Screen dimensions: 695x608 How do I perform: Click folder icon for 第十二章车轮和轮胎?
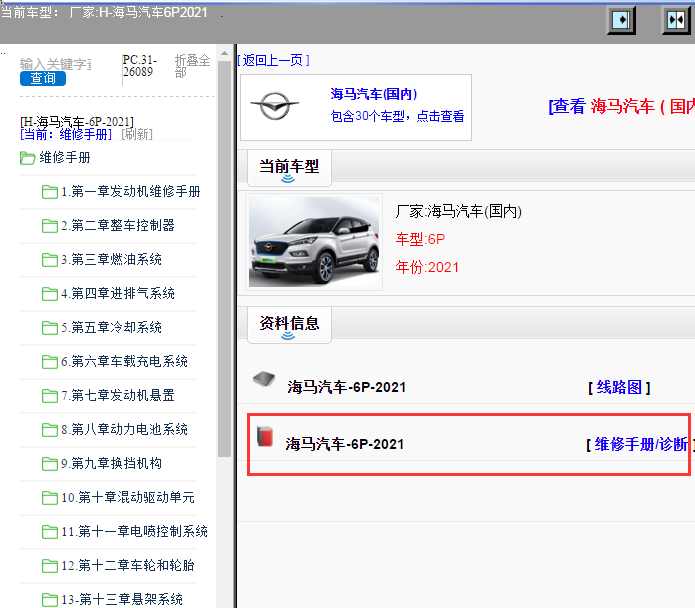(50, 566)
